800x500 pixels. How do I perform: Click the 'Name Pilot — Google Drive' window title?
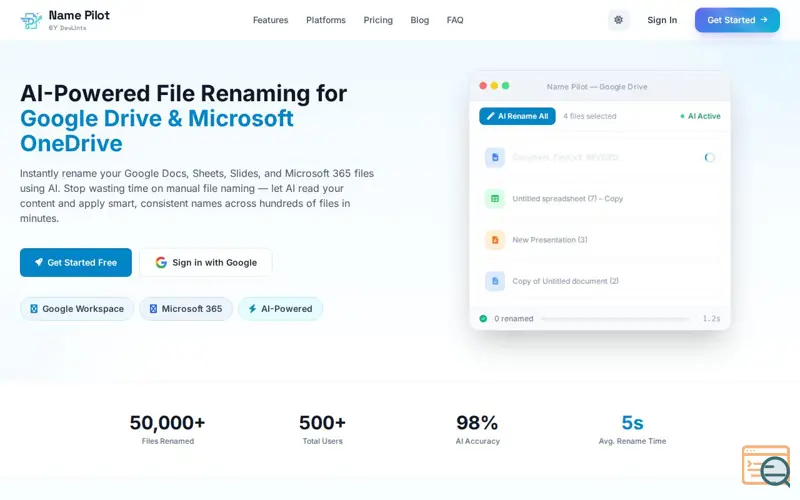tap(597, 87)
